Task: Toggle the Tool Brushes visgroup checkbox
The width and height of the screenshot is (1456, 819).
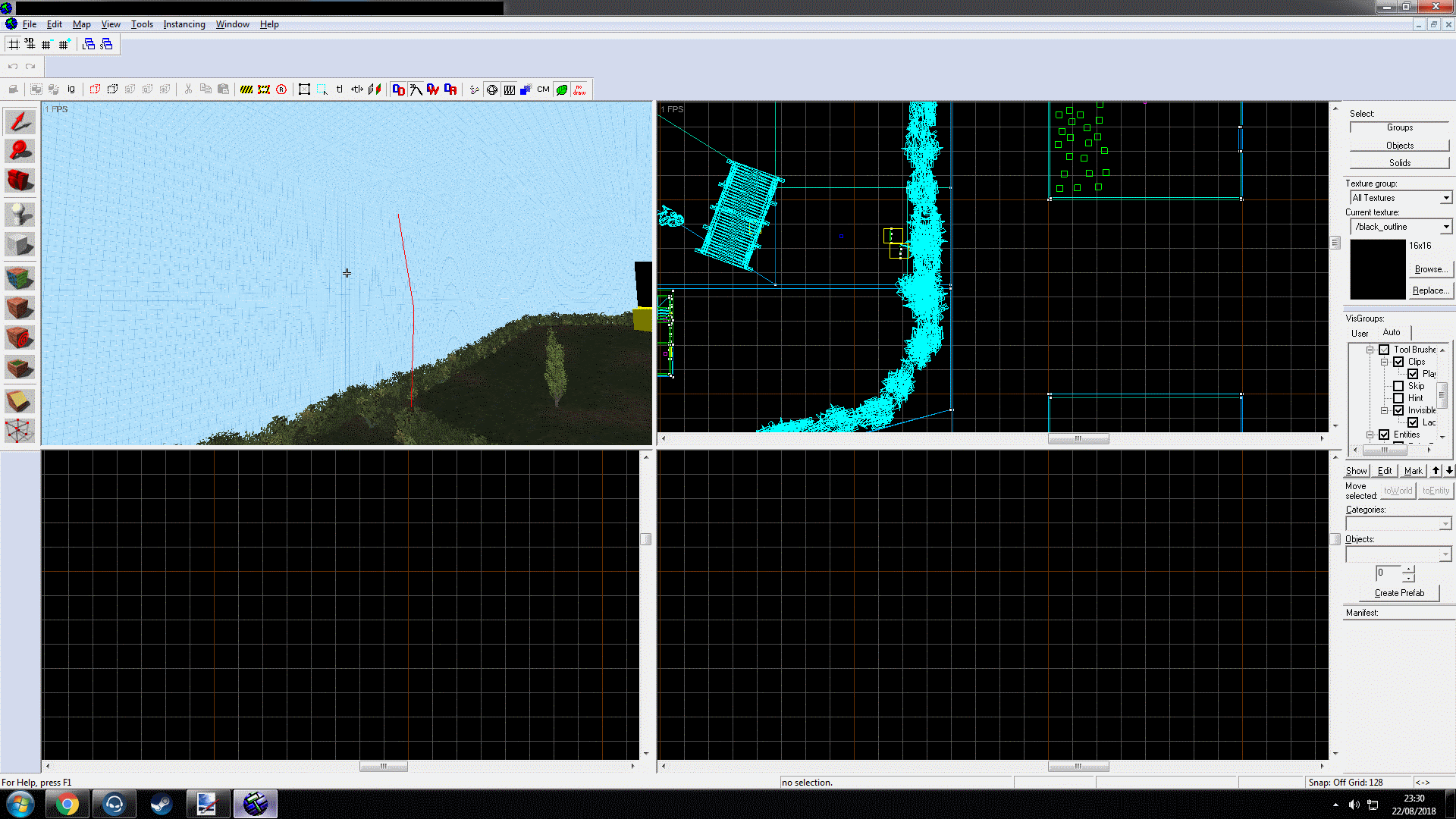Action: [1384, 350]
